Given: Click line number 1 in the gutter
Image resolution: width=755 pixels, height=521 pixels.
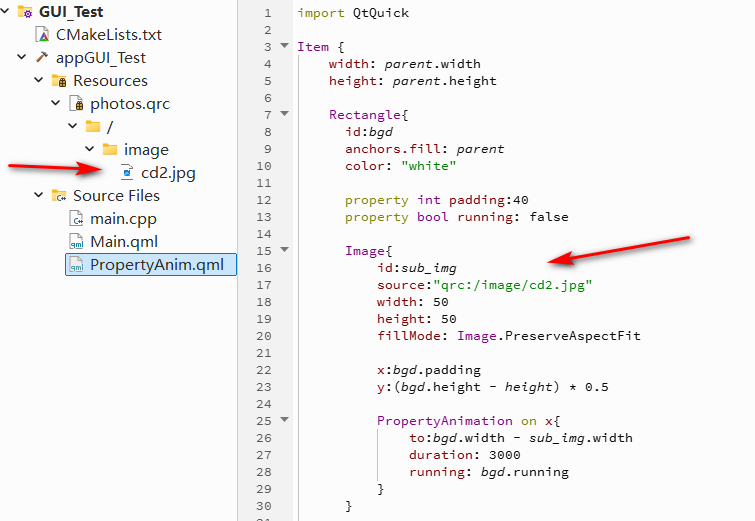Looking at the screenshot, I should pyautogui.click(x=268, y=13).
